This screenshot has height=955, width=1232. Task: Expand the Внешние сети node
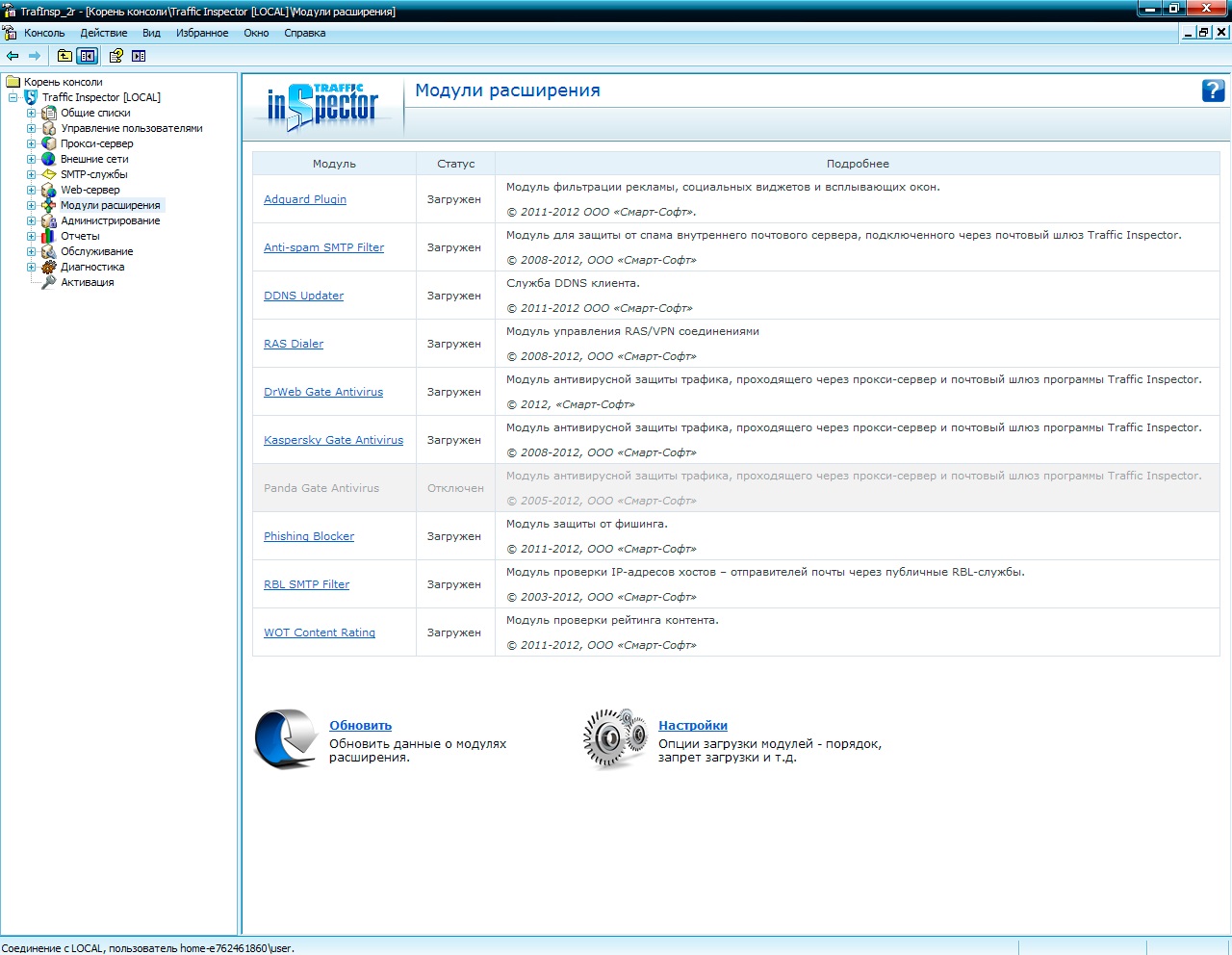31,159
